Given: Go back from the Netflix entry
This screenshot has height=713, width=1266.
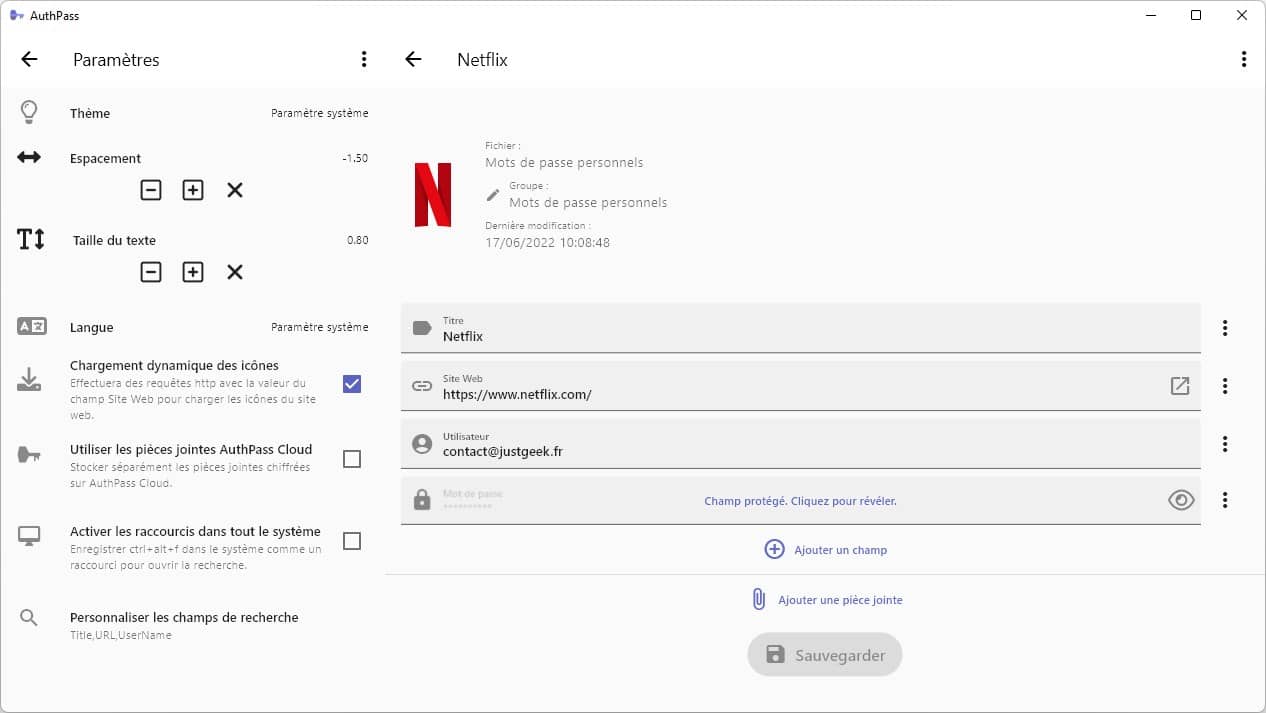Looking at the screenshot, I should click(x=413, y=59).
